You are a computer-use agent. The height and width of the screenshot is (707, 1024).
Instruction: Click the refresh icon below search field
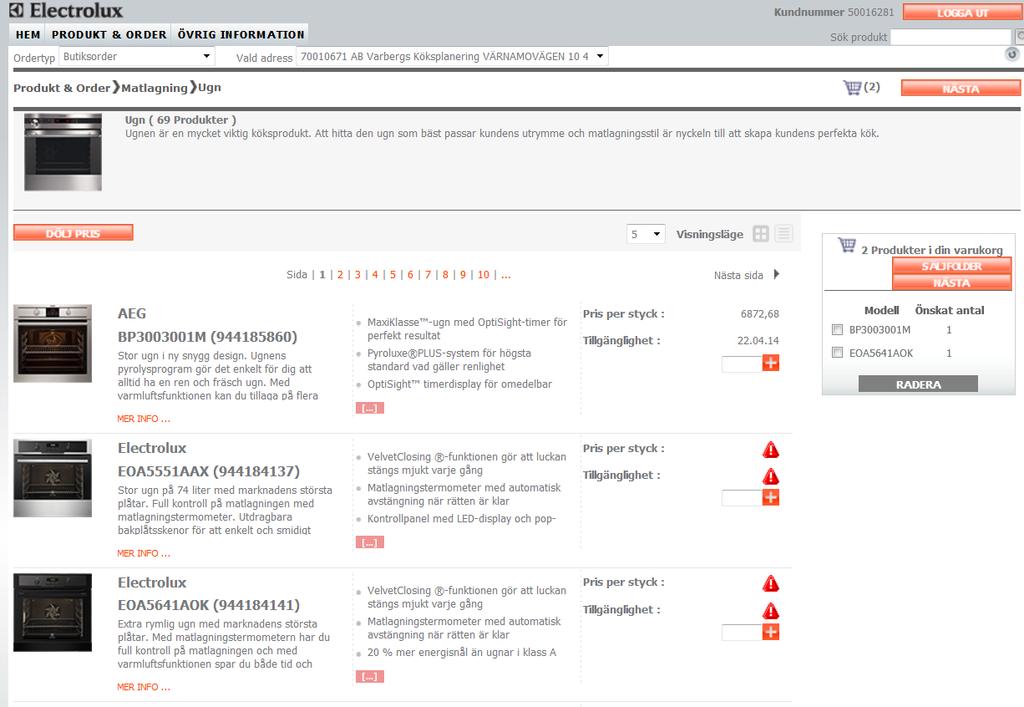point(1012,54)
